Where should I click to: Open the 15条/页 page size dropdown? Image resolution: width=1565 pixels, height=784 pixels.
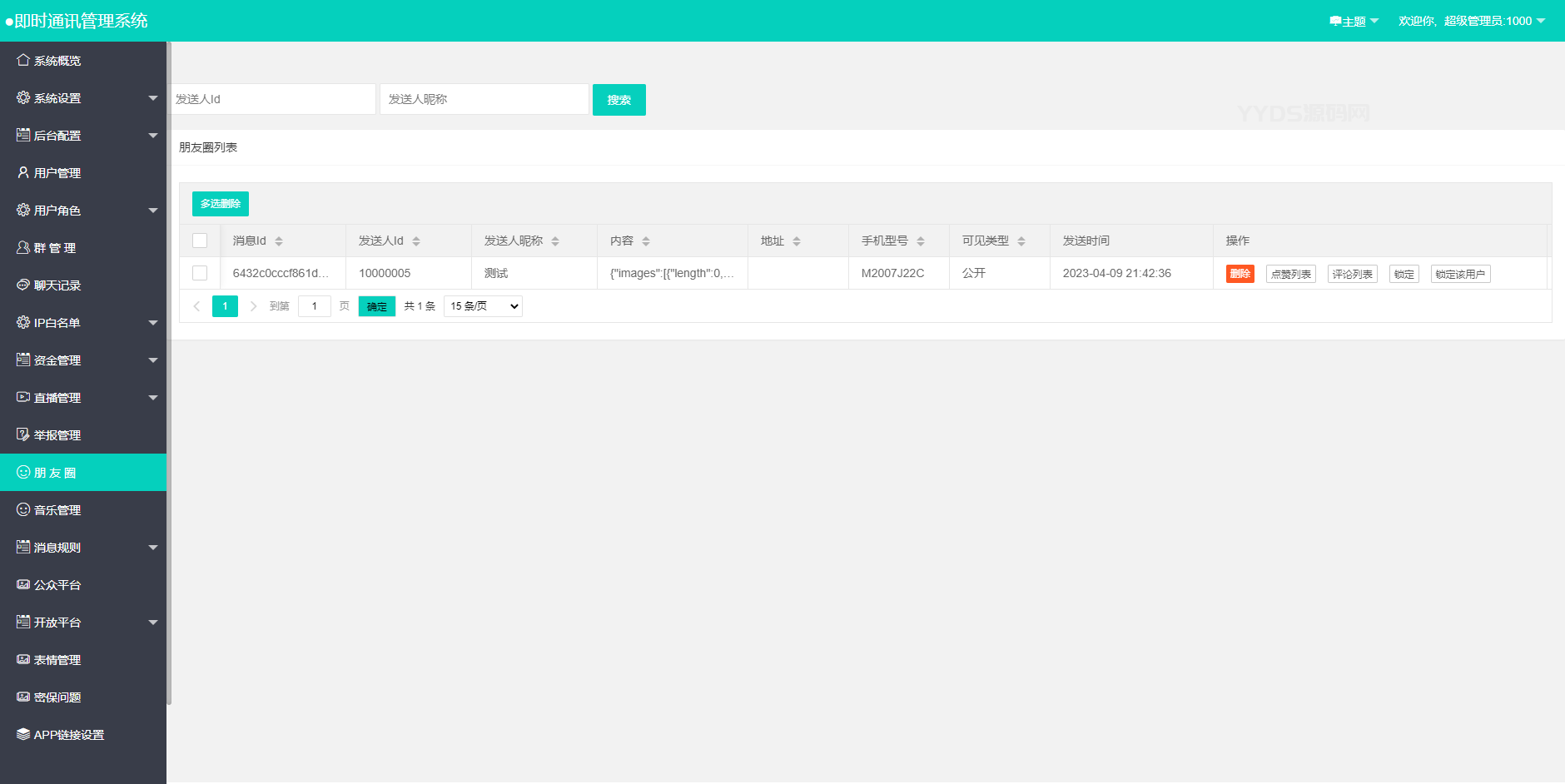[x=482, y=305]
